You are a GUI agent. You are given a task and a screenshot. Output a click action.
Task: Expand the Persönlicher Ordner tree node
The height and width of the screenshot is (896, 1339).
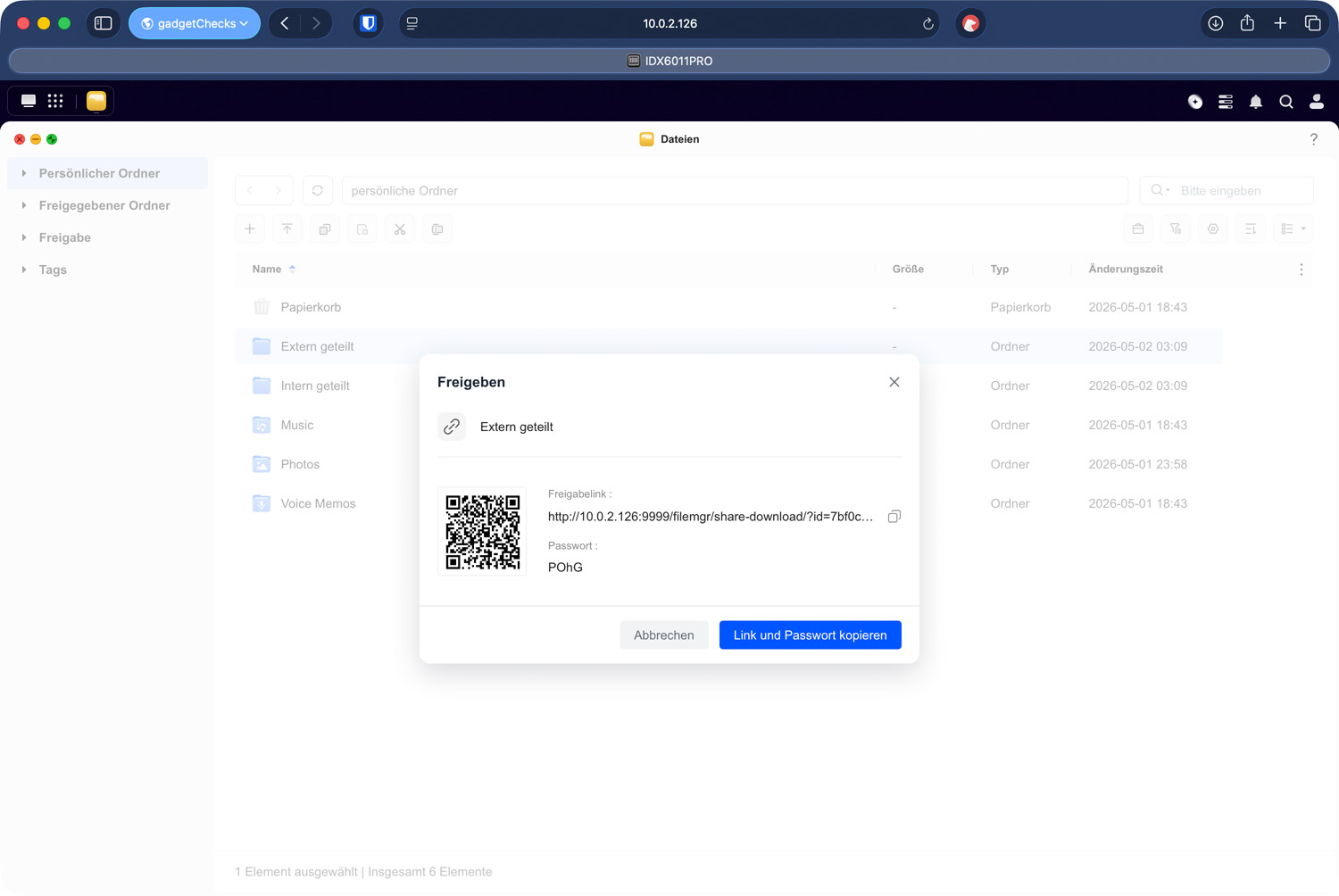pos(24,173)
